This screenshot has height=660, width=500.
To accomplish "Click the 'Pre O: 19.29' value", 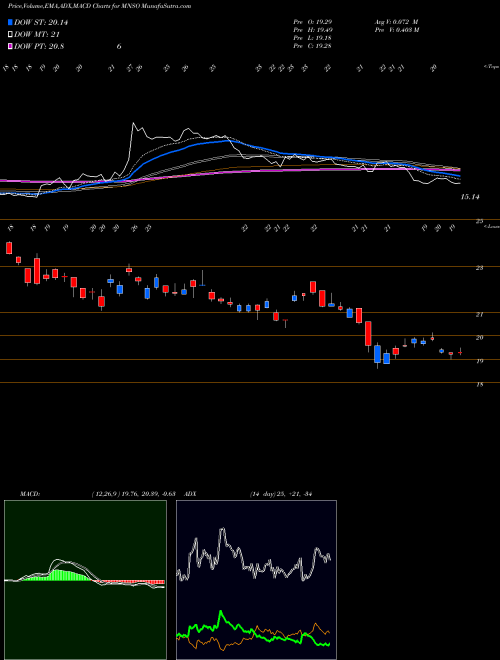I will click(312, 22).
